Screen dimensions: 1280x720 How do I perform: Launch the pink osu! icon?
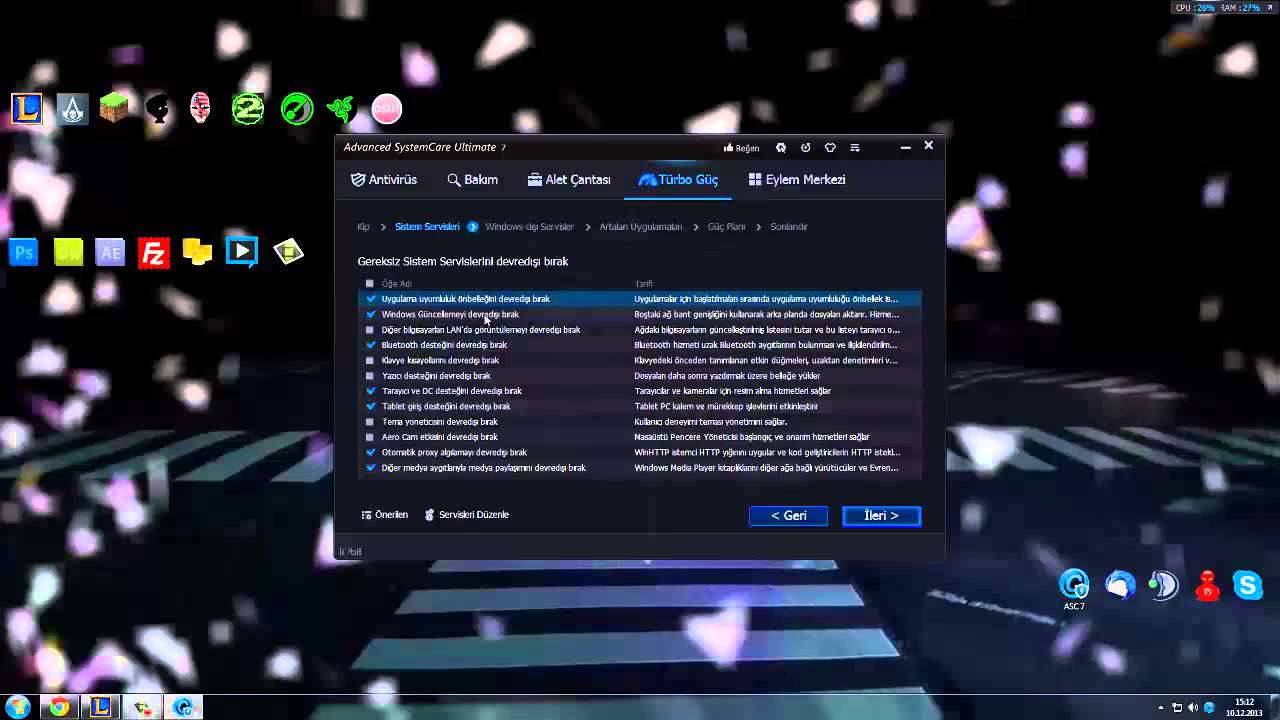click(x=387, y=108)
